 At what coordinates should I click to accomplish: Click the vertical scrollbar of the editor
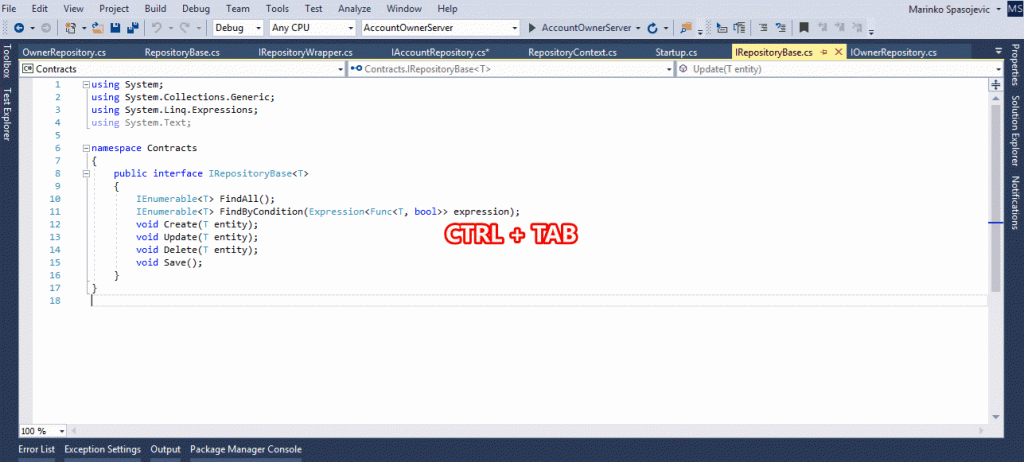[x=996, y=200]
